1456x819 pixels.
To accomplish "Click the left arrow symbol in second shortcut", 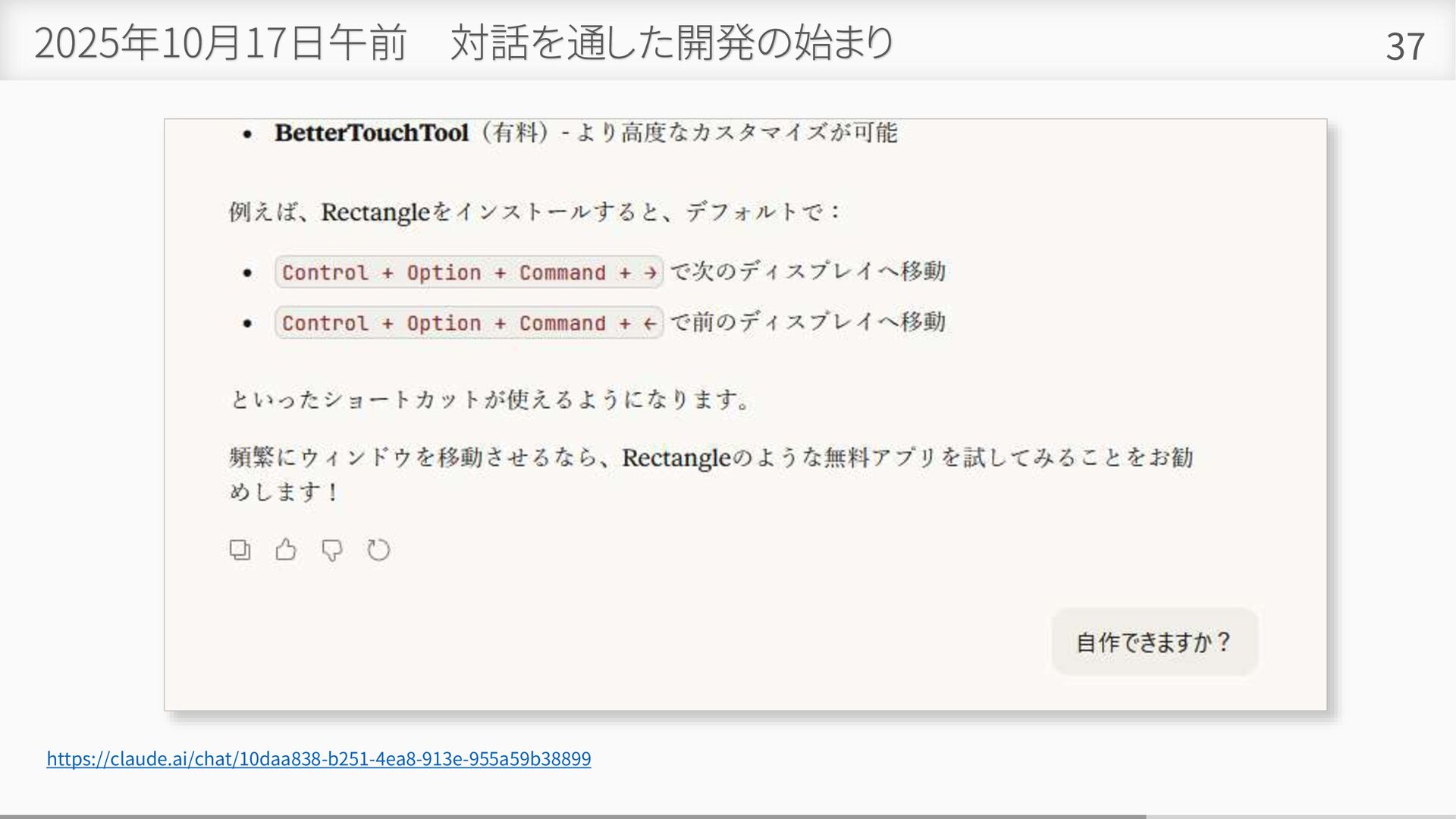I will point(650,324).
